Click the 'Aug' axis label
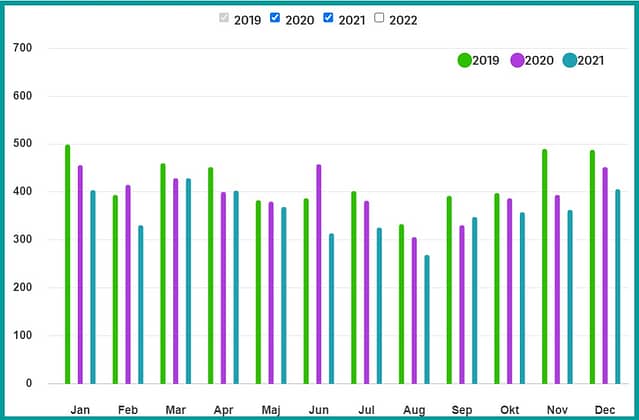639x420 pixels. pos(414,410)
